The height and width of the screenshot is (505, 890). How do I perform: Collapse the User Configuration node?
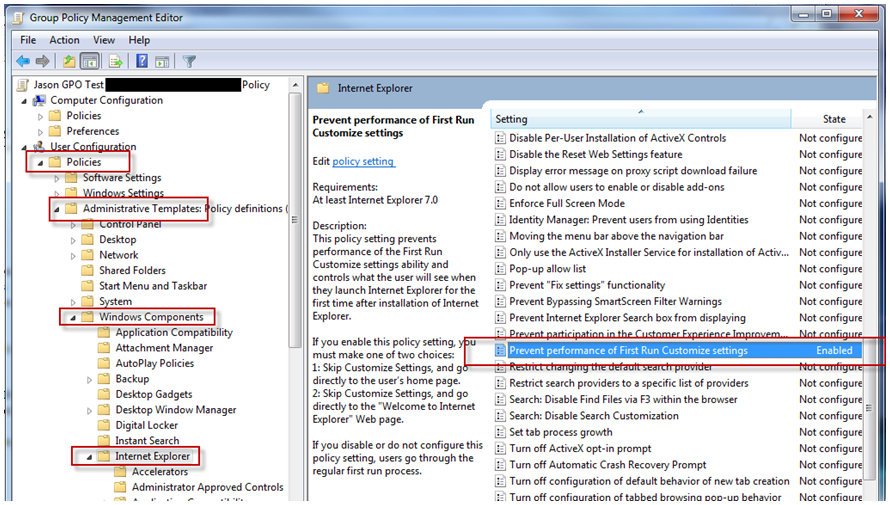24,147
